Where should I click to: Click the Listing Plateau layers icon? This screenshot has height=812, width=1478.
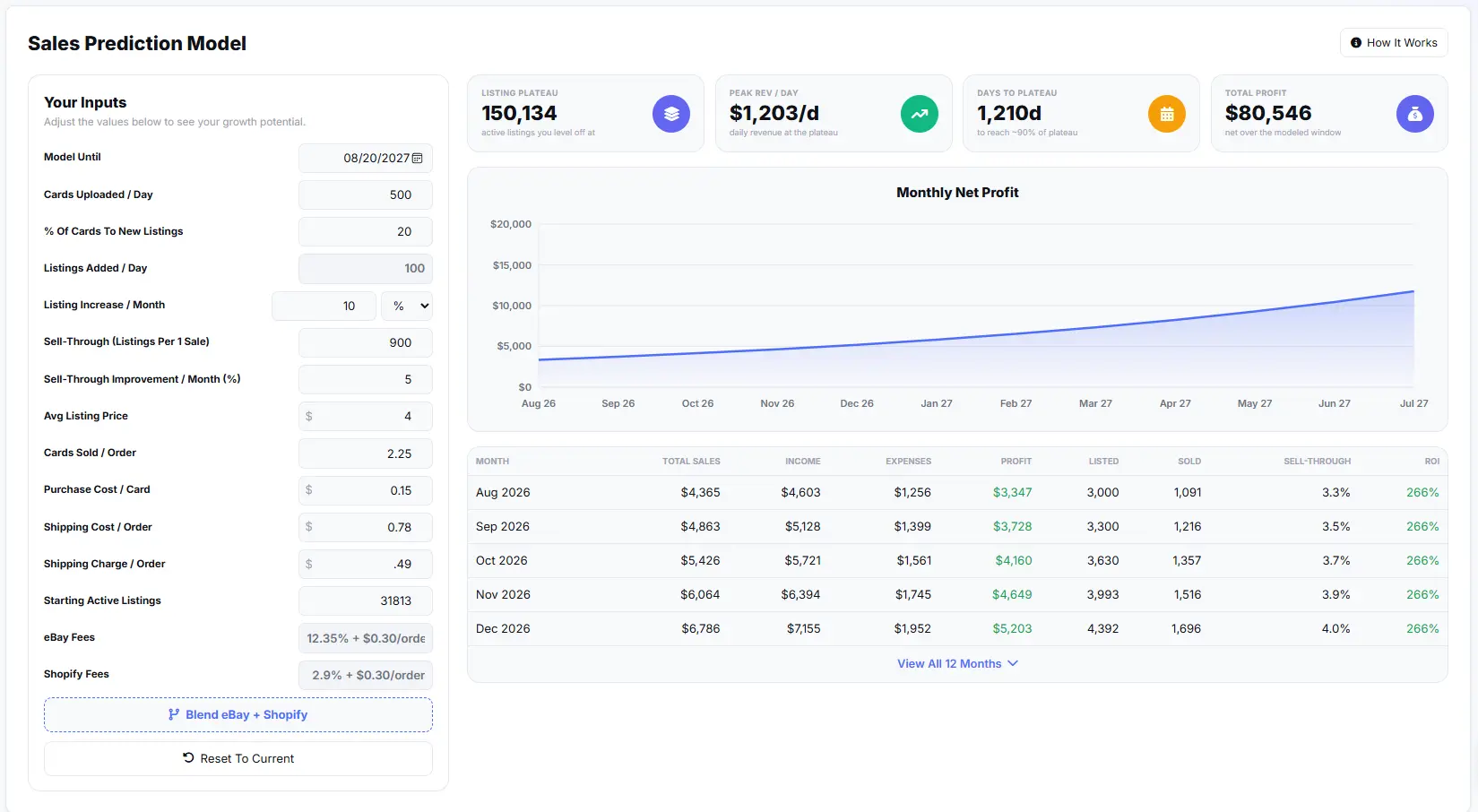click(671, 114)
